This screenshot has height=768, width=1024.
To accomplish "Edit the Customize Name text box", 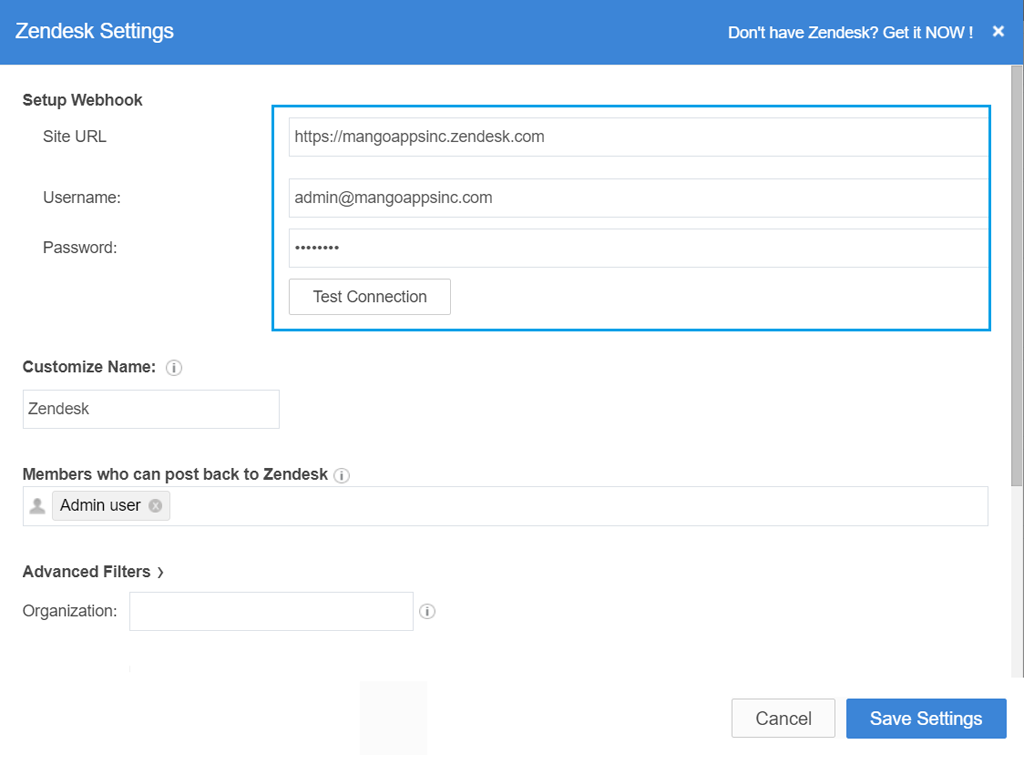I will tap(151, 409).
